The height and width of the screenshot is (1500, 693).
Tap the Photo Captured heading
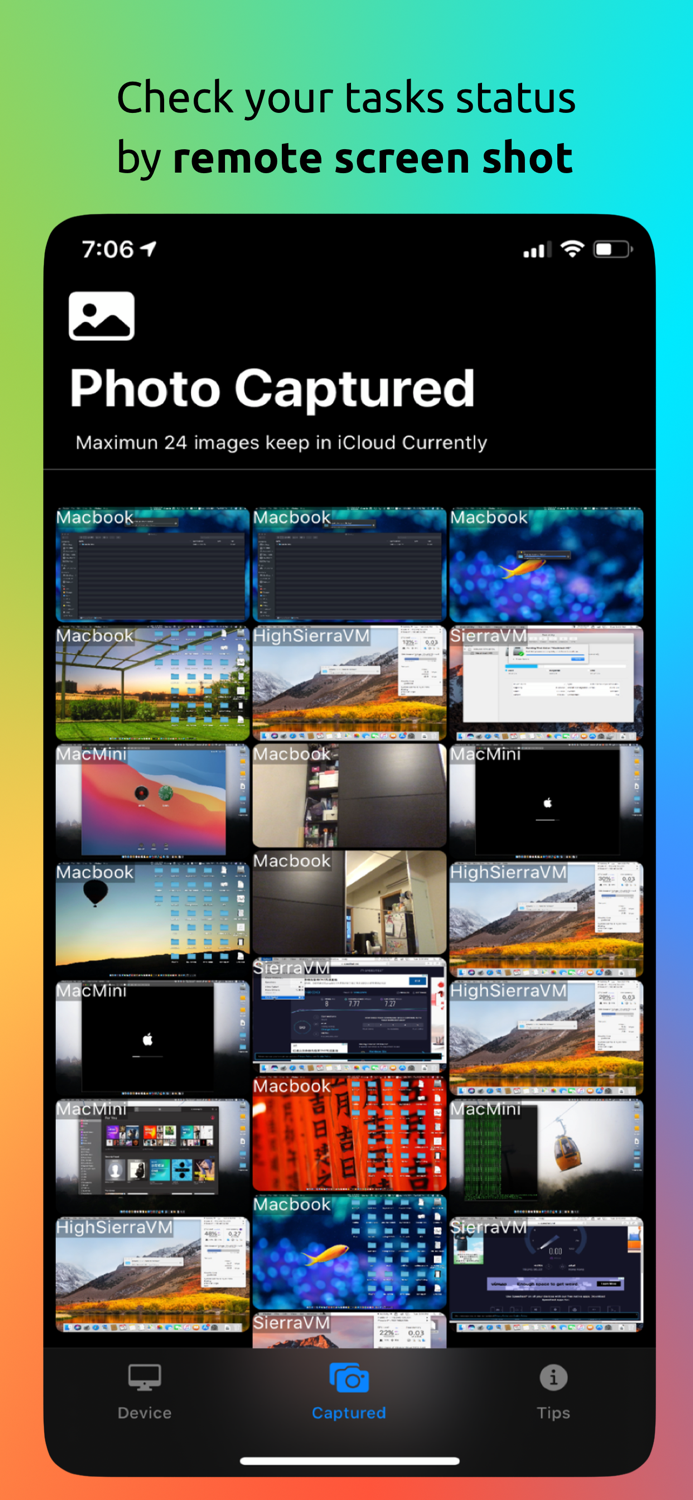point(272,388)
